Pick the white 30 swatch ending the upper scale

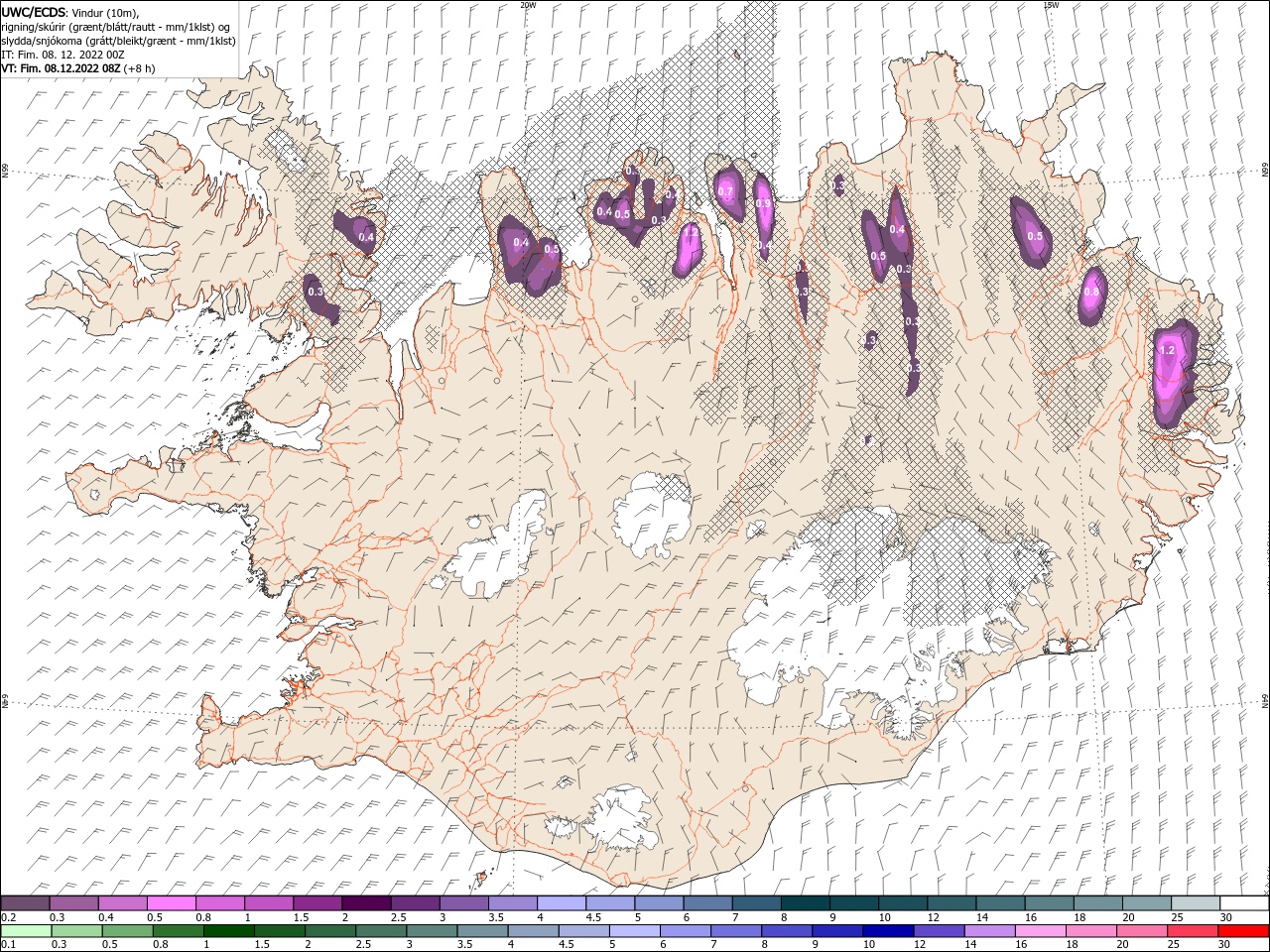point(1242,903)
